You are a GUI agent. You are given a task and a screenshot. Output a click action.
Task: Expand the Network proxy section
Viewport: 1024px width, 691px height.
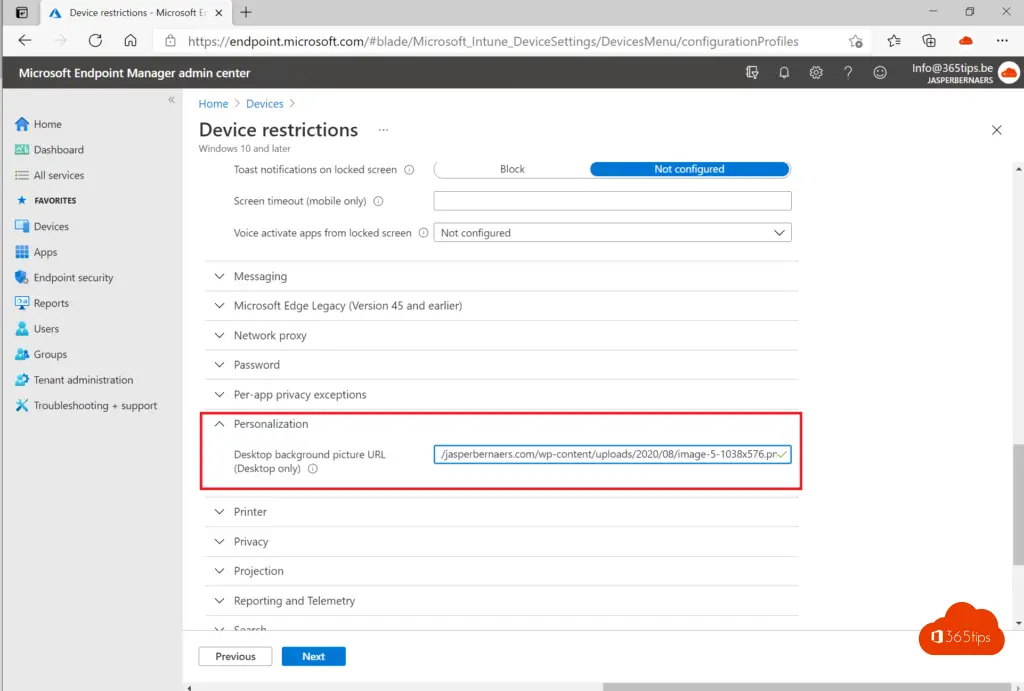coord(502,335)
